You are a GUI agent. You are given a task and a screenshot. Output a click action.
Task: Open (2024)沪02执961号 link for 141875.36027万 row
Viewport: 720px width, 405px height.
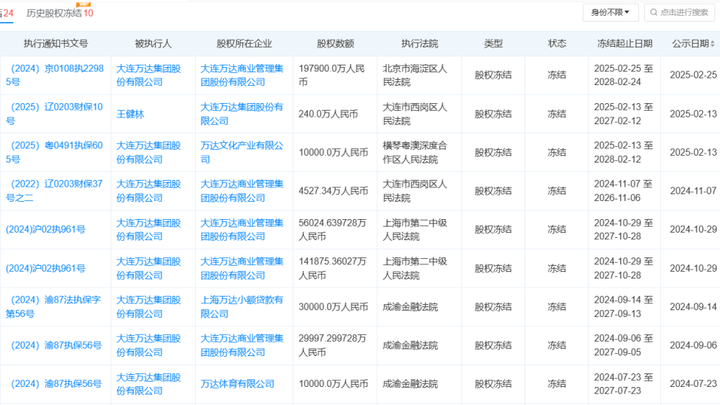click(45, 268)
